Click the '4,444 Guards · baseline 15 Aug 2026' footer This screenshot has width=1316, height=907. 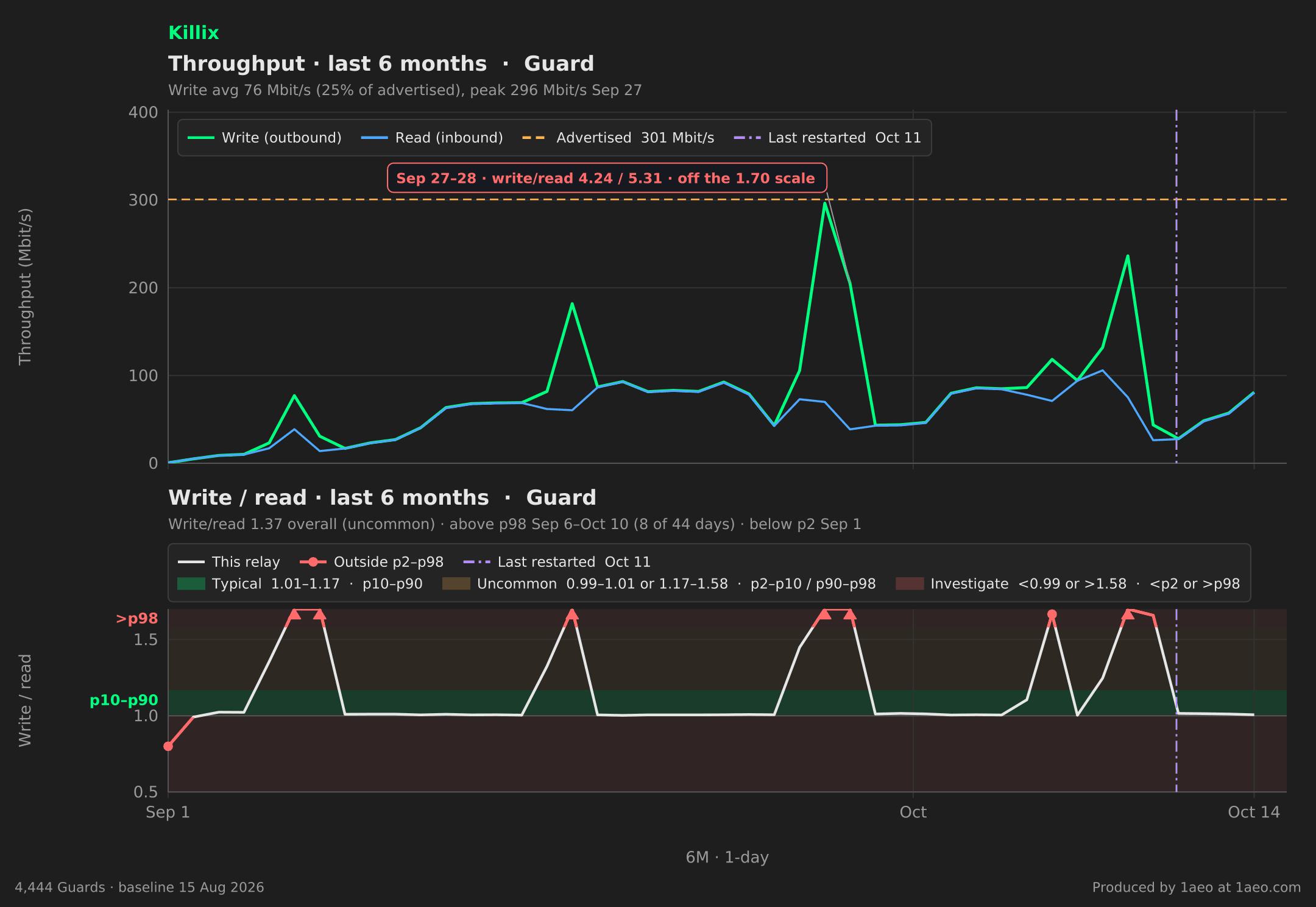[x=140, y=887]
